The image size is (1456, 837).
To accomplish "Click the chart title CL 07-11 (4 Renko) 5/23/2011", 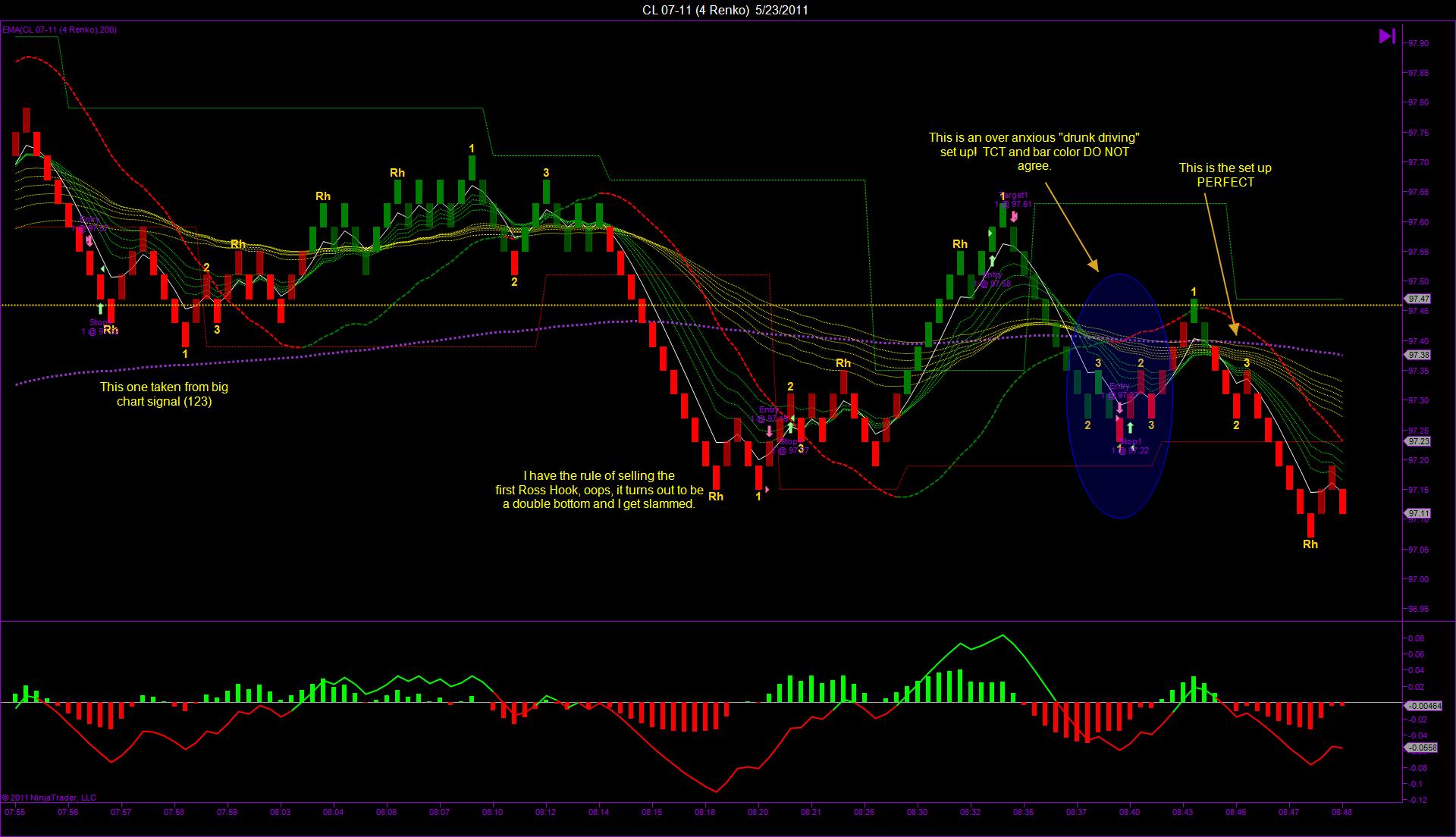I will coord(725,10).
